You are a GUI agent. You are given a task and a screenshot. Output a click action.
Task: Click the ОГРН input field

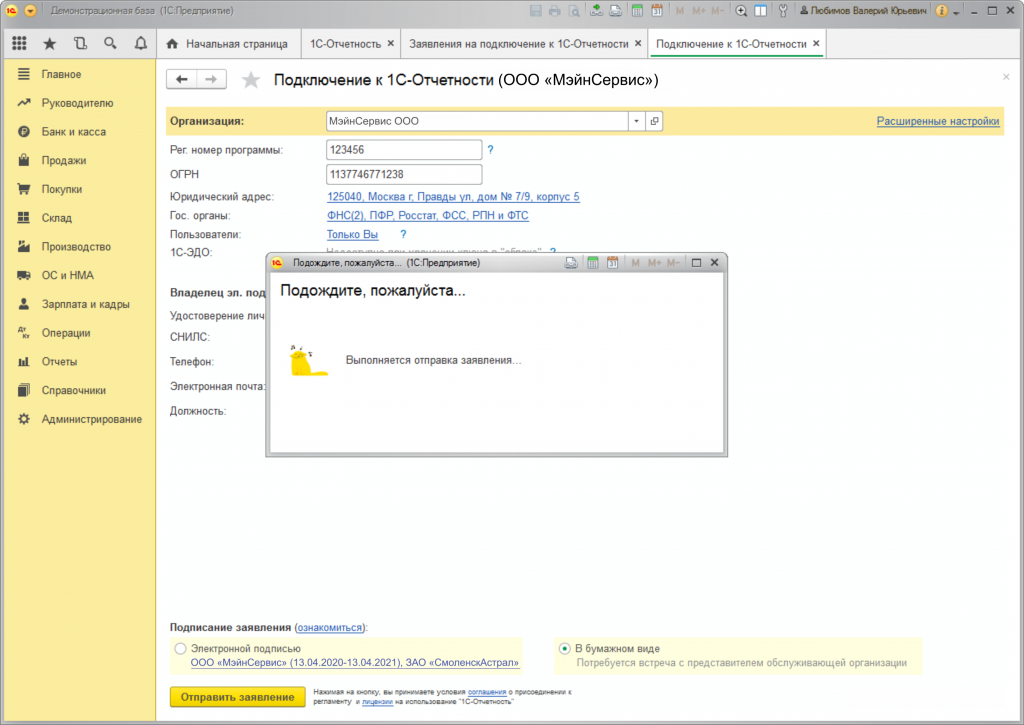pos(404,174)
